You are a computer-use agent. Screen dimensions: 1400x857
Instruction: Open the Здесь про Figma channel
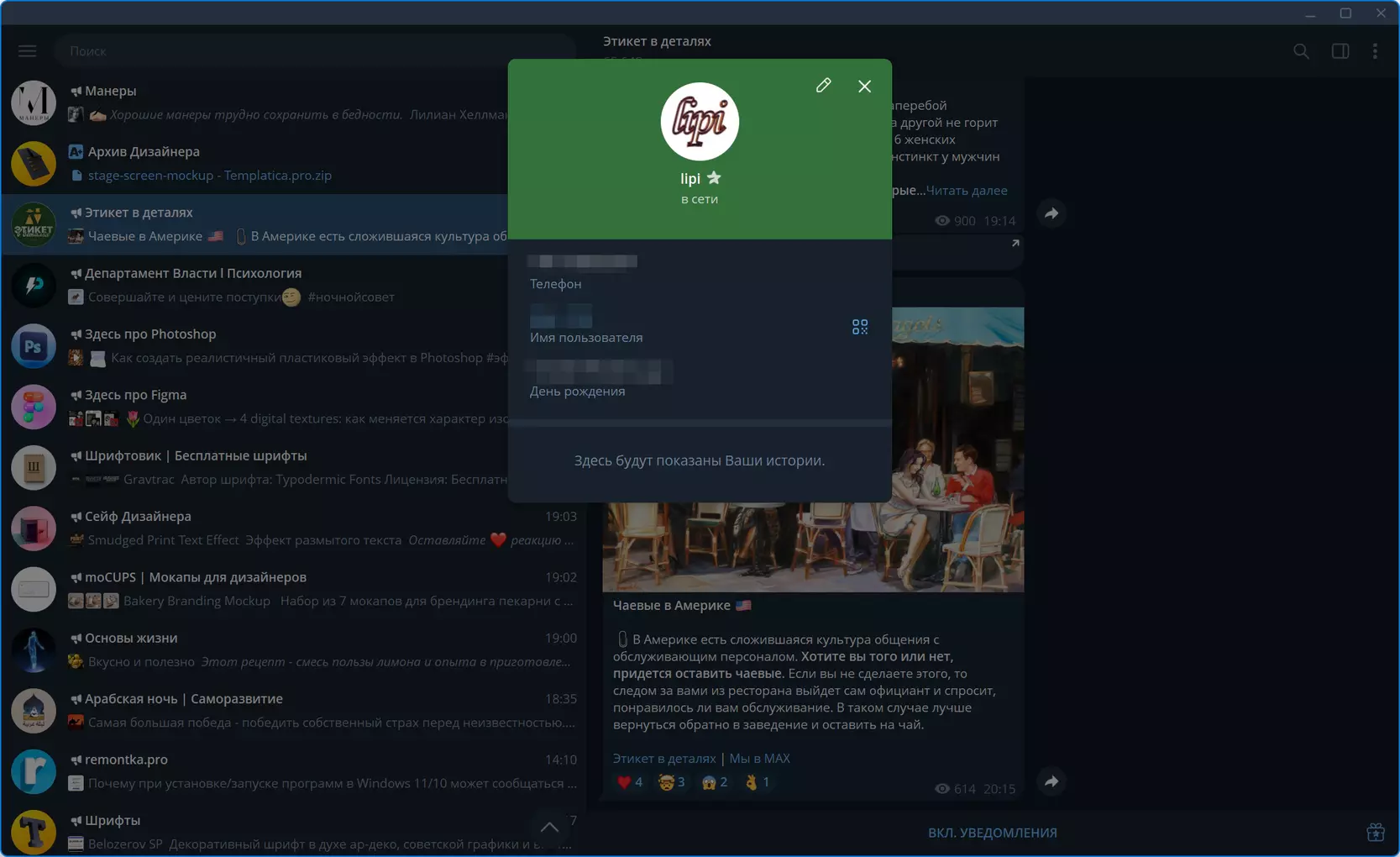click(292, 407)
